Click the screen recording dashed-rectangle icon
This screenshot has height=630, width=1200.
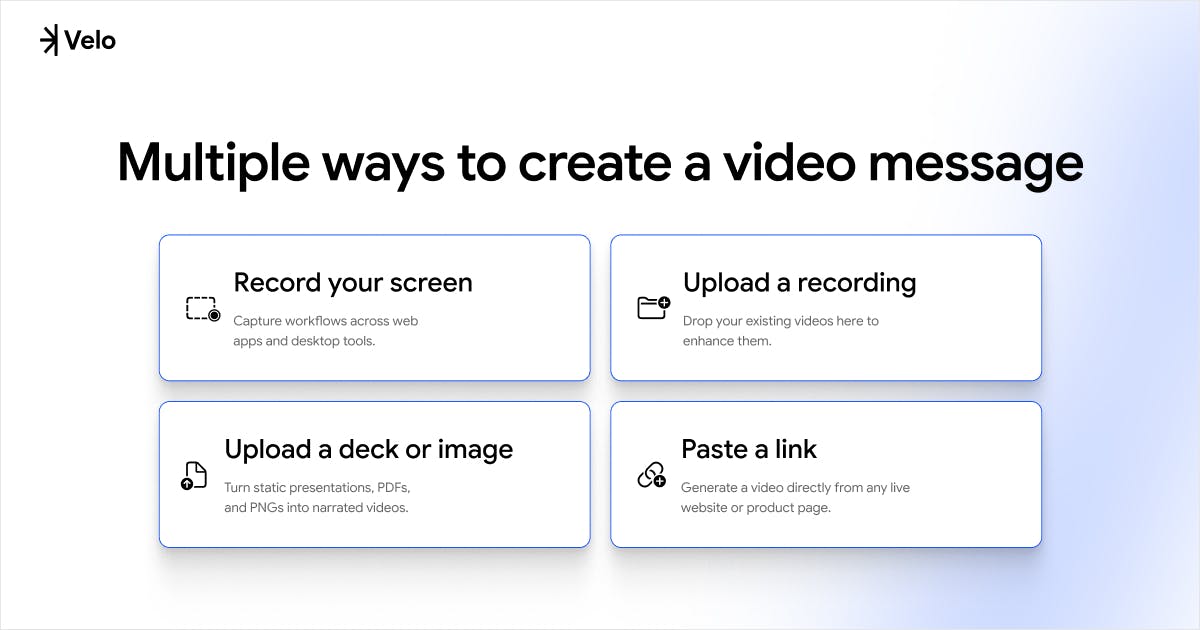[x=203, y=308]
